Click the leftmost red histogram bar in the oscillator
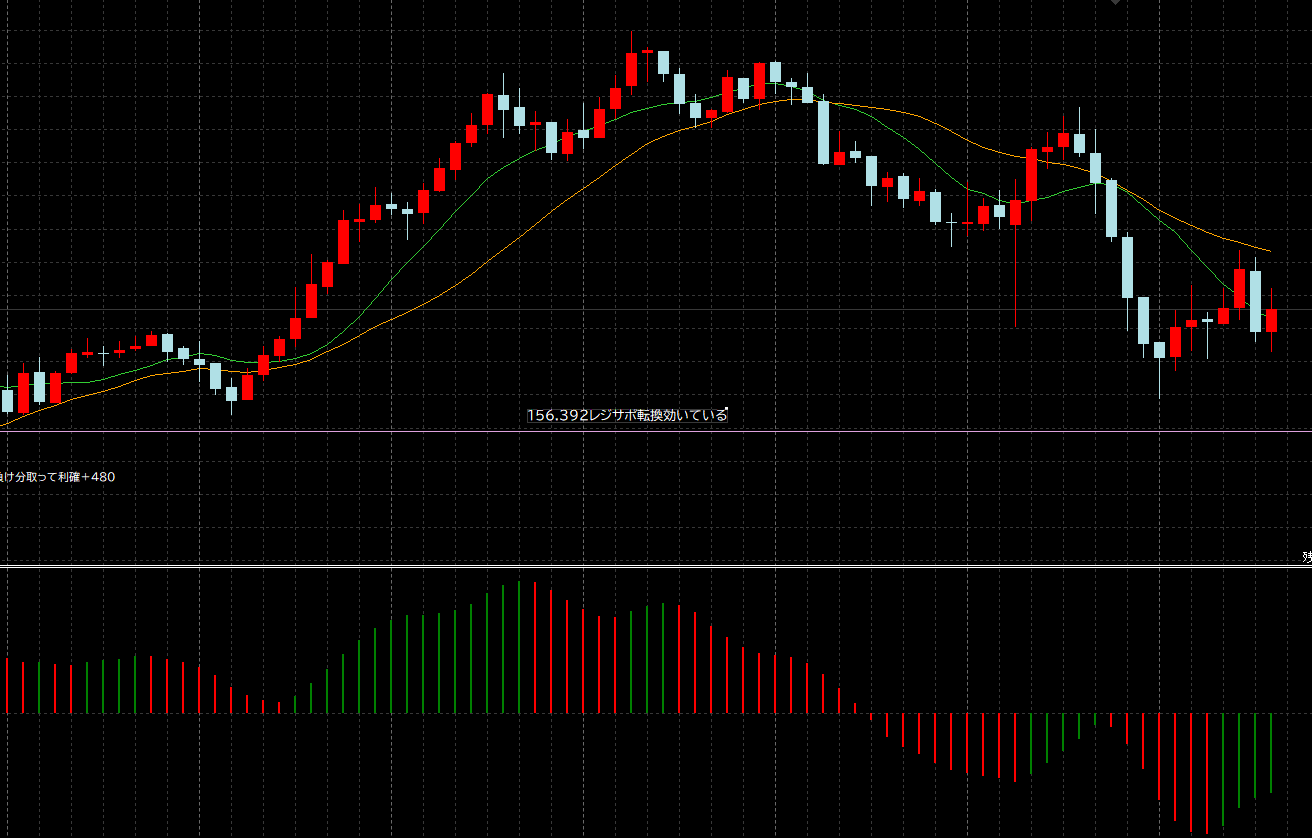1312x838 pixels. tap(7, 685)
